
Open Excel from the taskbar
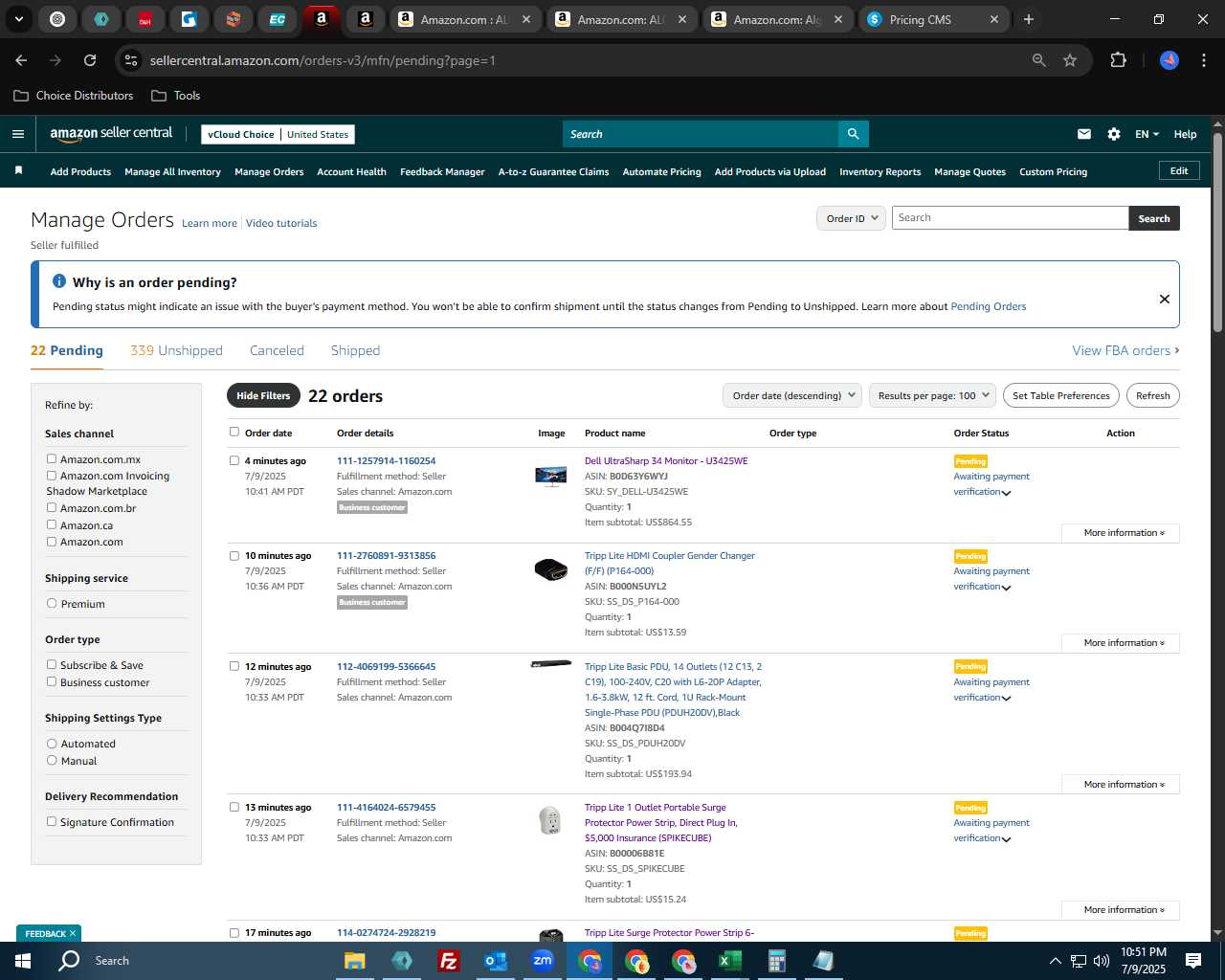730,961
